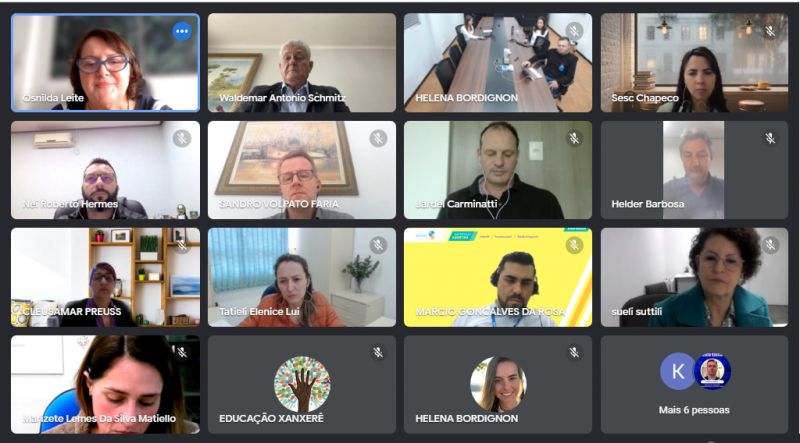Click muted mic icon on Marcio Goncalves da Rosa tile

574,245
